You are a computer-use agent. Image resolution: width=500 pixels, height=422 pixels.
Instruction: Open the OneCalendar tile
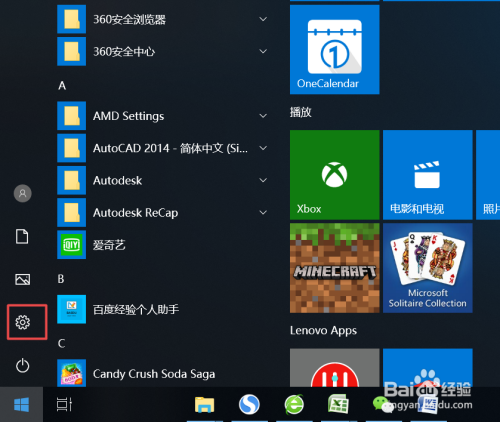[335, 49]
